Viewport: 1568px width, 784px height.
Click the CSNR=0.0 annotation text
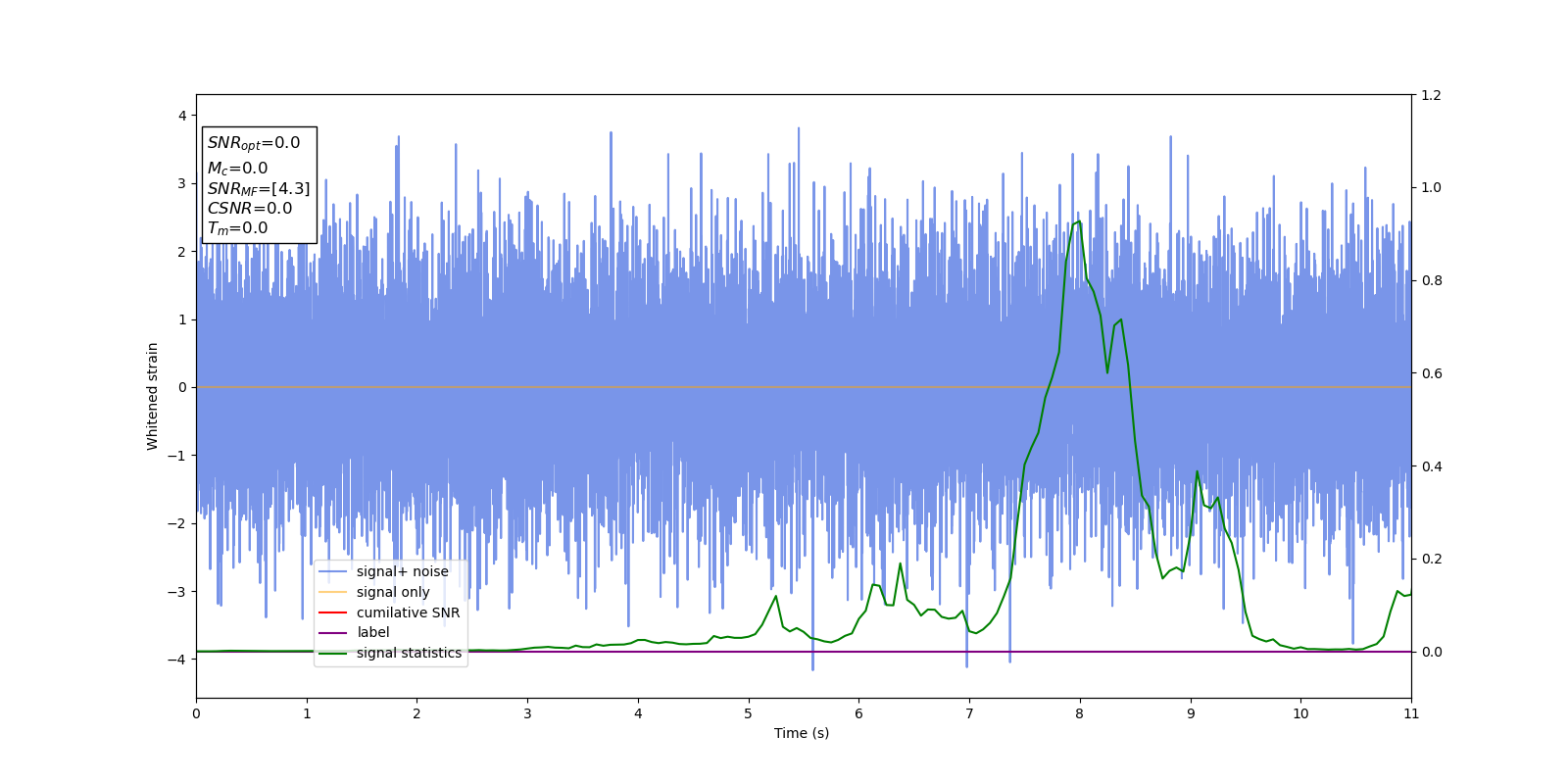250,209
